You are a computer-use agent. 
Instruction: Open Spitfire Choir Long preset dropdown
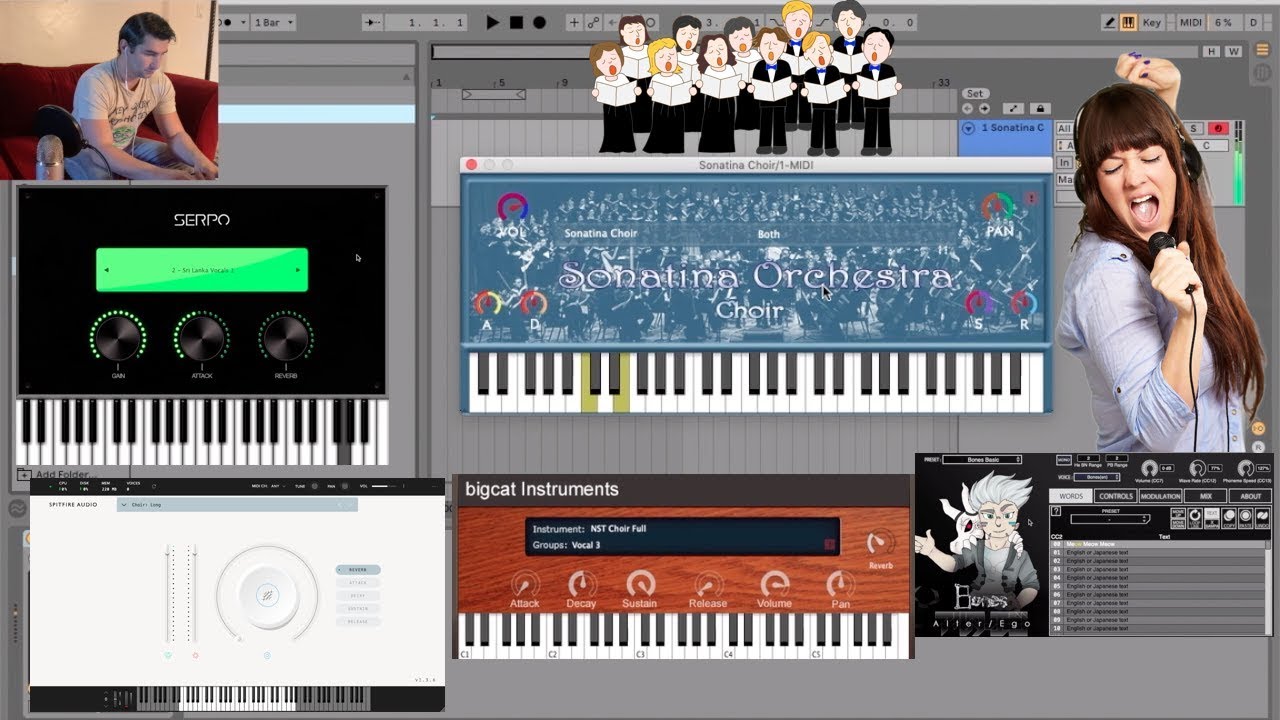click(x=237, y=505)
